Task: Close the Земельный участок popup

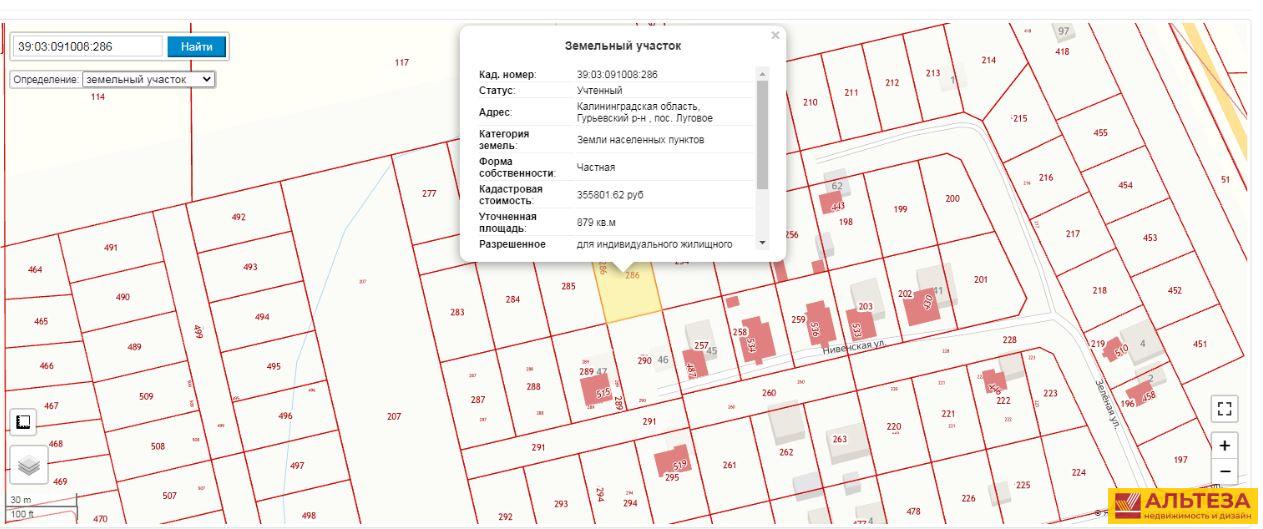Action: click(x=774, y=36)
